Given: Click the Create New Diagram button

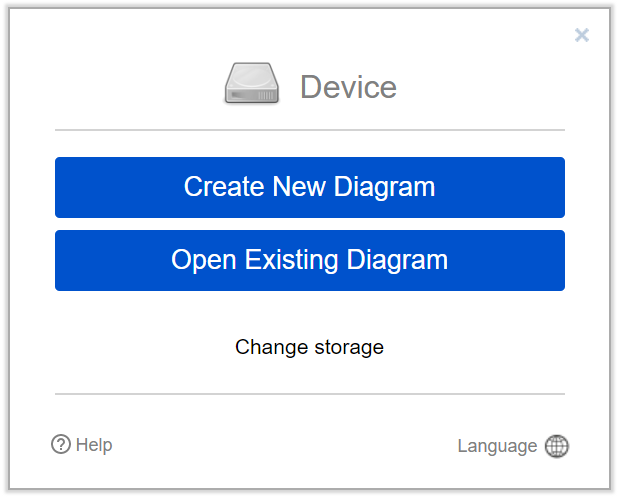Looking at the screenshot, I should coord(310,187).
